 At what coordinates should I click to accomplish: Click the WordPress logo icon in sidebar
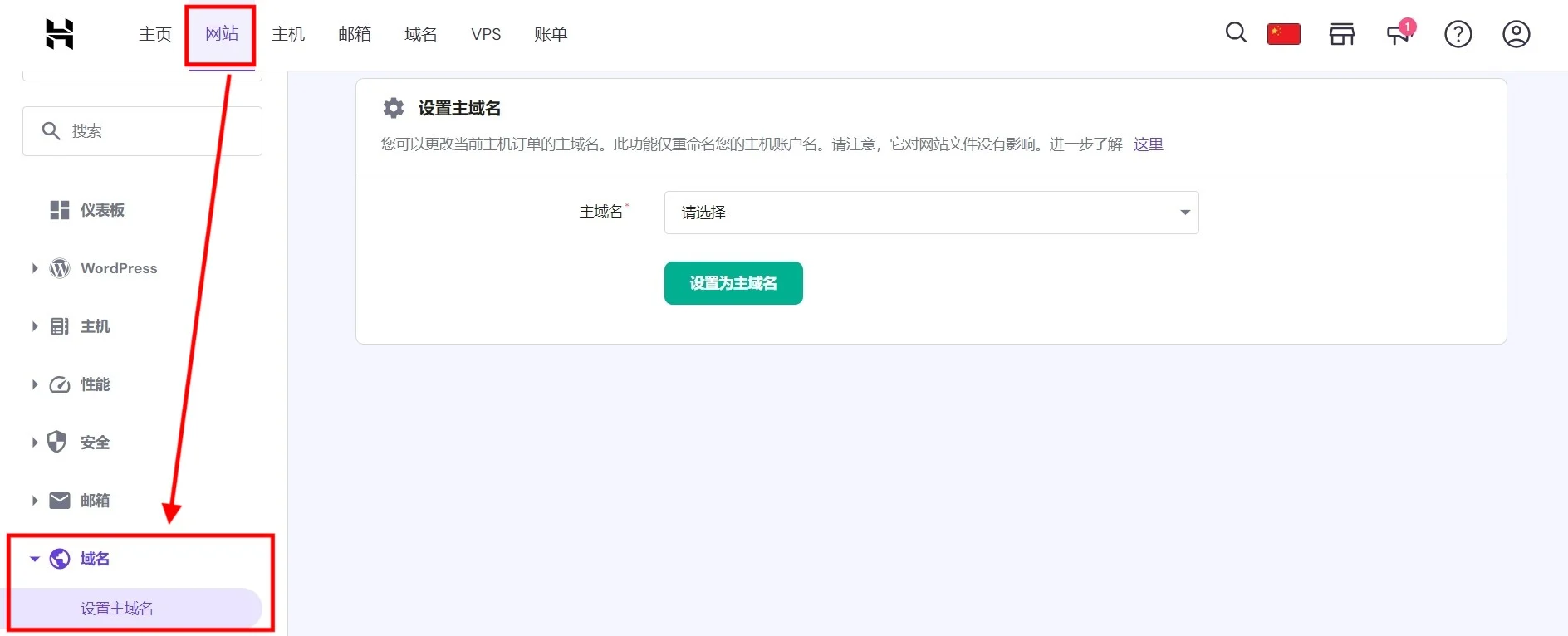coord(60,268)
